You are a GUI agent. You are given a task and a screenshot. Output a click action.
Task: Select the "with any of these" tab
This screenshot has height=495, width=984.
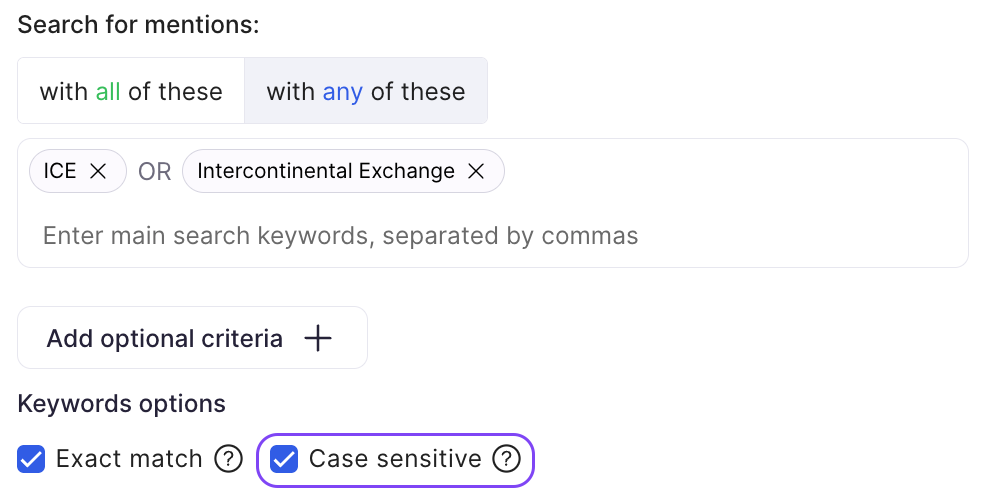click(x=366, y=91)
